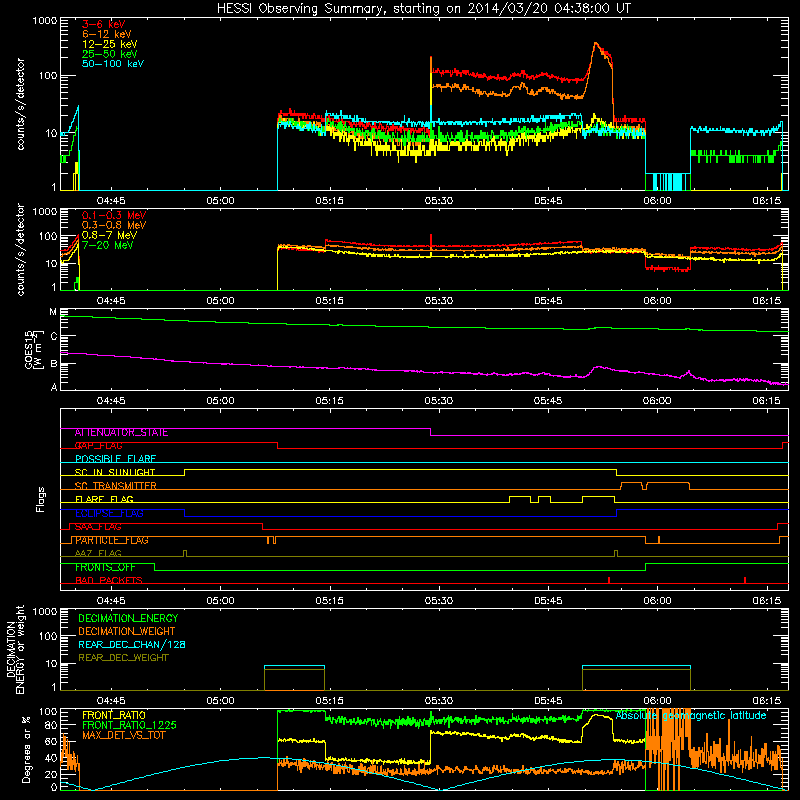
Task: Click the FLARE_FLAG label
Action: pos(104,499)
